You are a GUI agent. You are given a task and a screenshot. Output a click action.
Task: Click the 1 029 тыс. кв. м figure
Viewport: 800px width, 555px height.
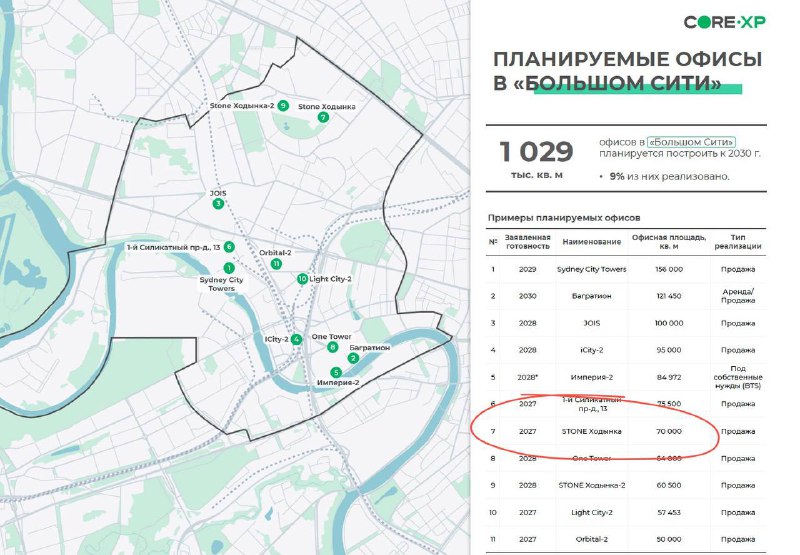(x=536, y=158)
